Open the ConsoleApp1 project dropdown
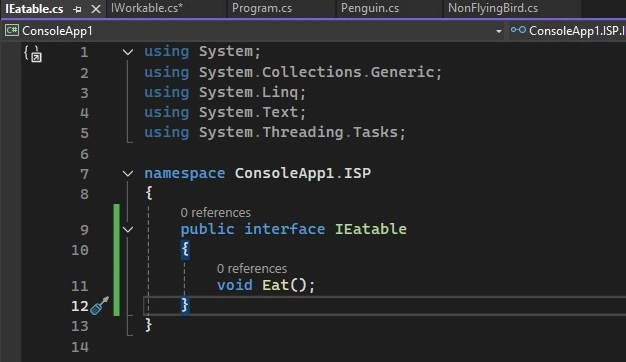 pos(499,31)
